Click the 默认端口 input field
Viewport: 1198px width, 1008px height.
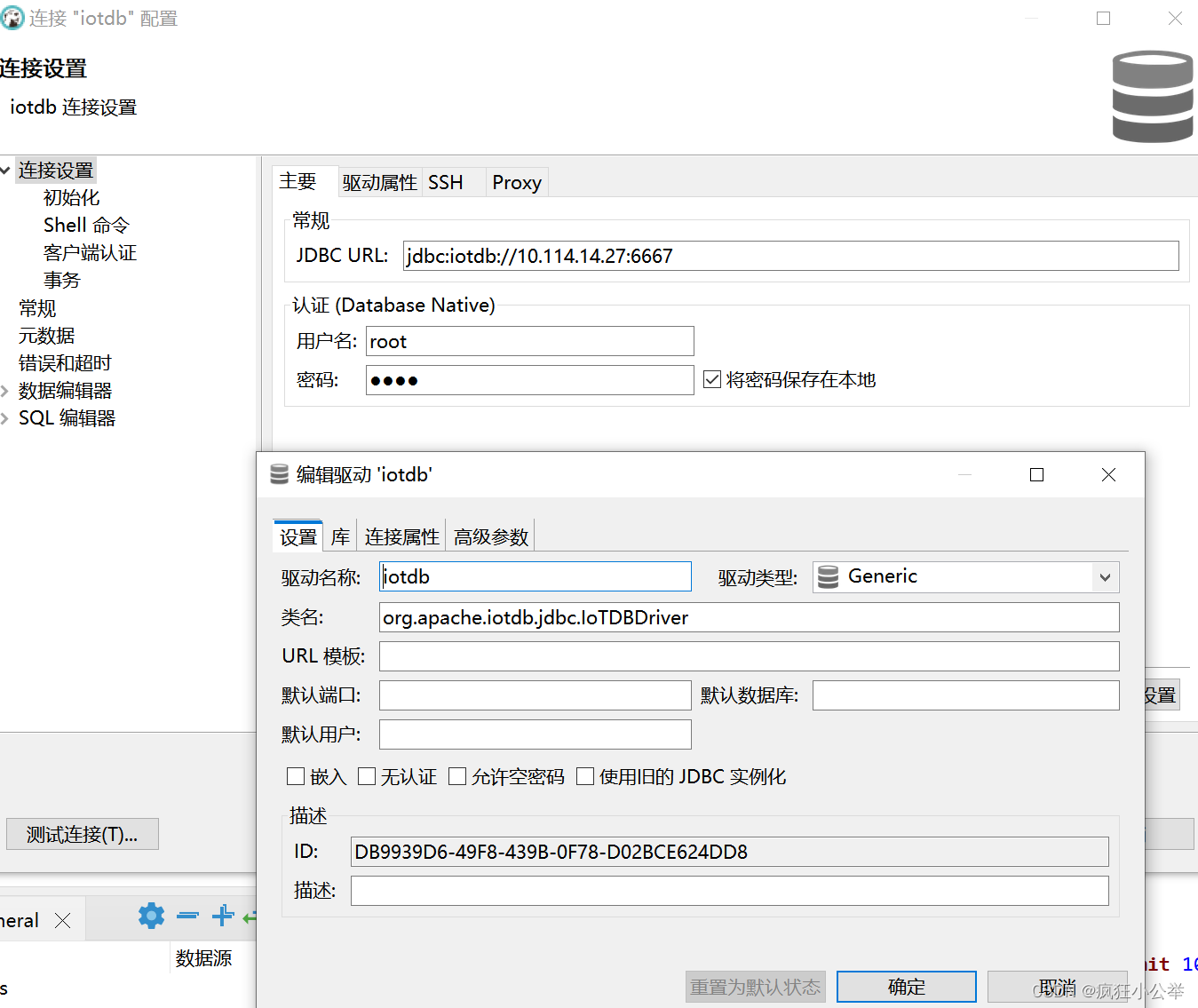[x=535, y=695]
